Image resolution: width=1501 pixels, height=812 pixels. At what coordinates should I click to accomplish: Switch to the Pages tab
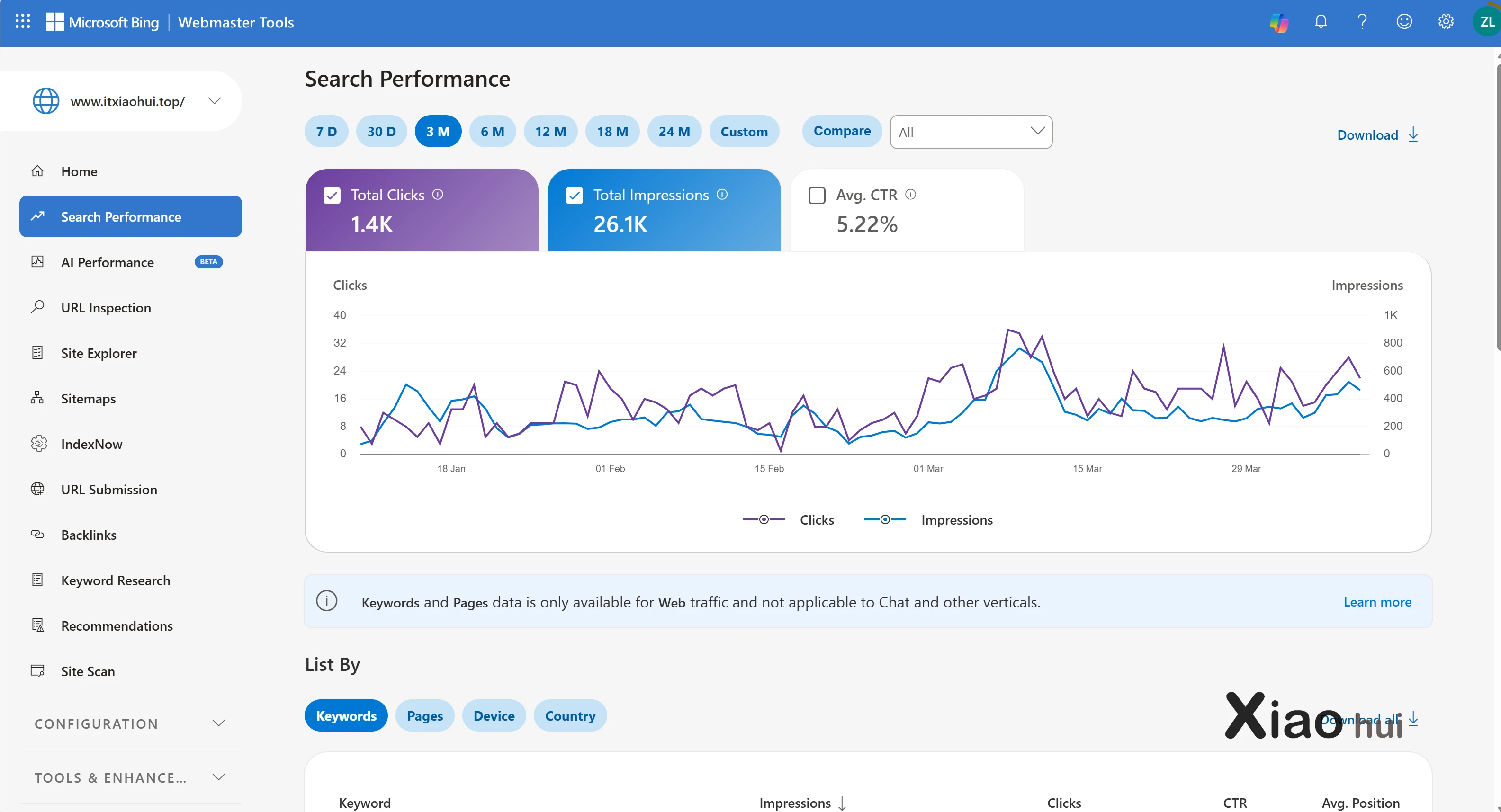point(424,716)
